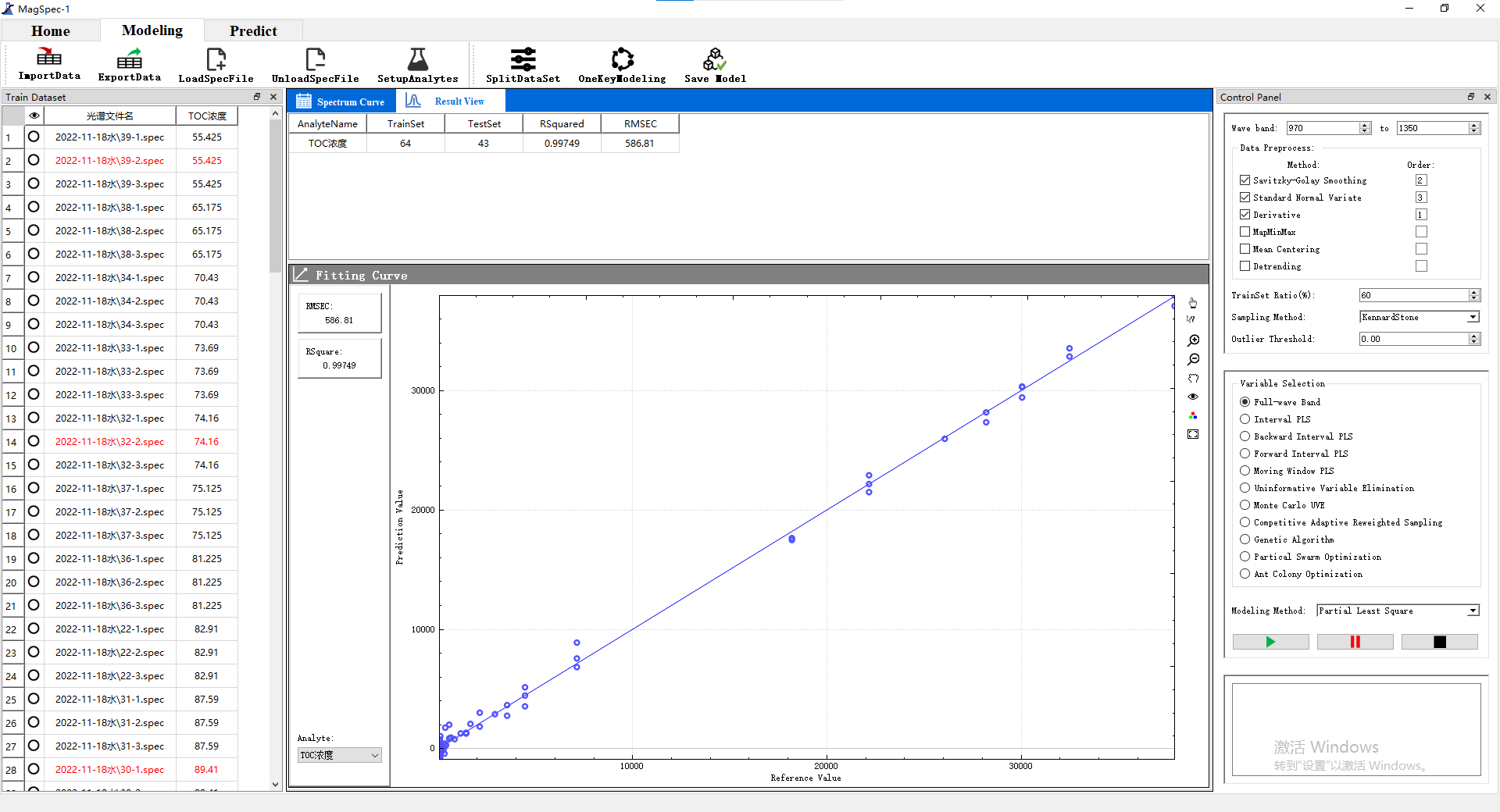Uncheck Standard Normal Variate
Screen dimensions: 1500x812
(x=1245, y=198)
